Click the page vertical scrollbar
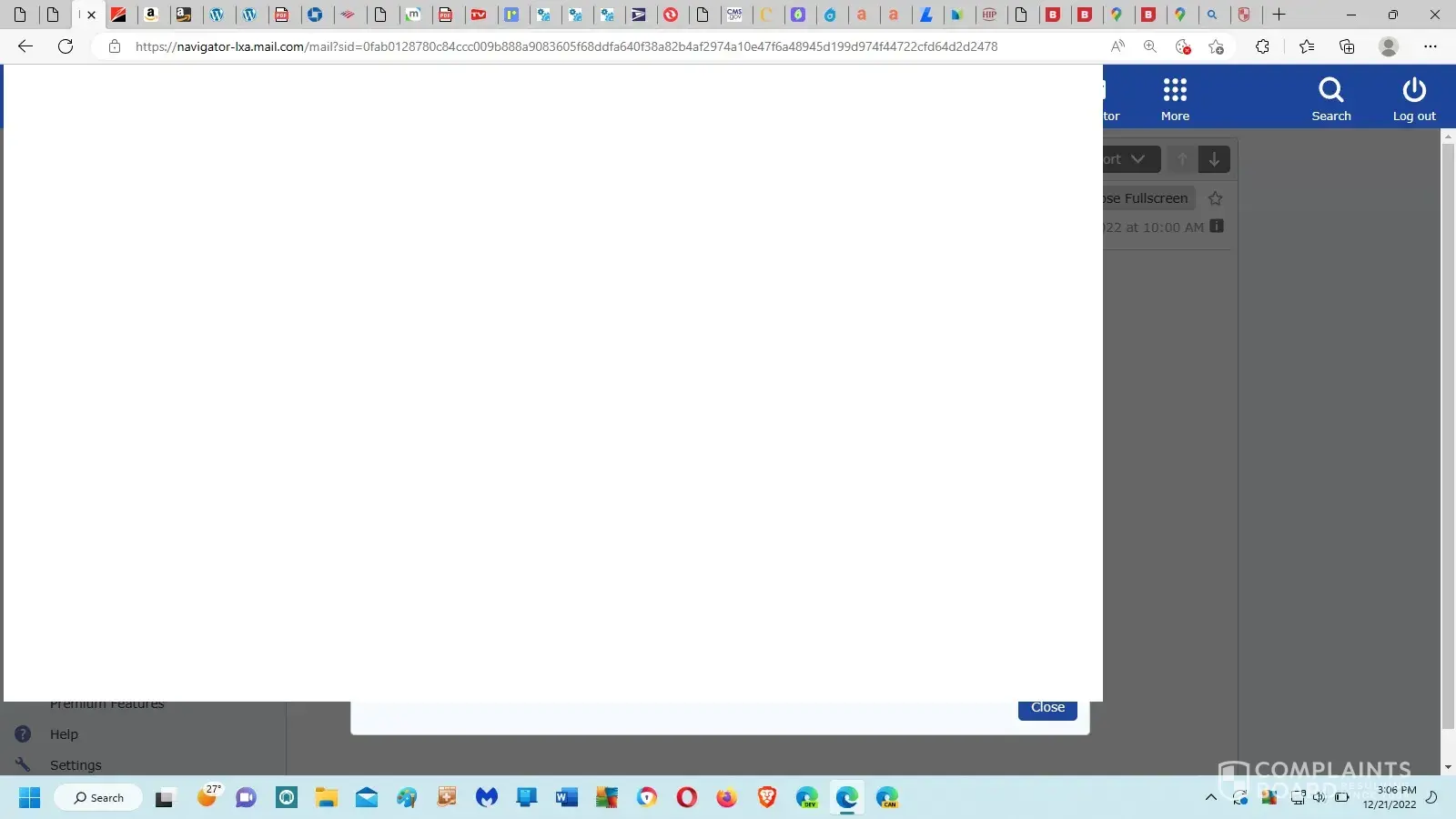1456x819 pixels. click(1448, 437)
